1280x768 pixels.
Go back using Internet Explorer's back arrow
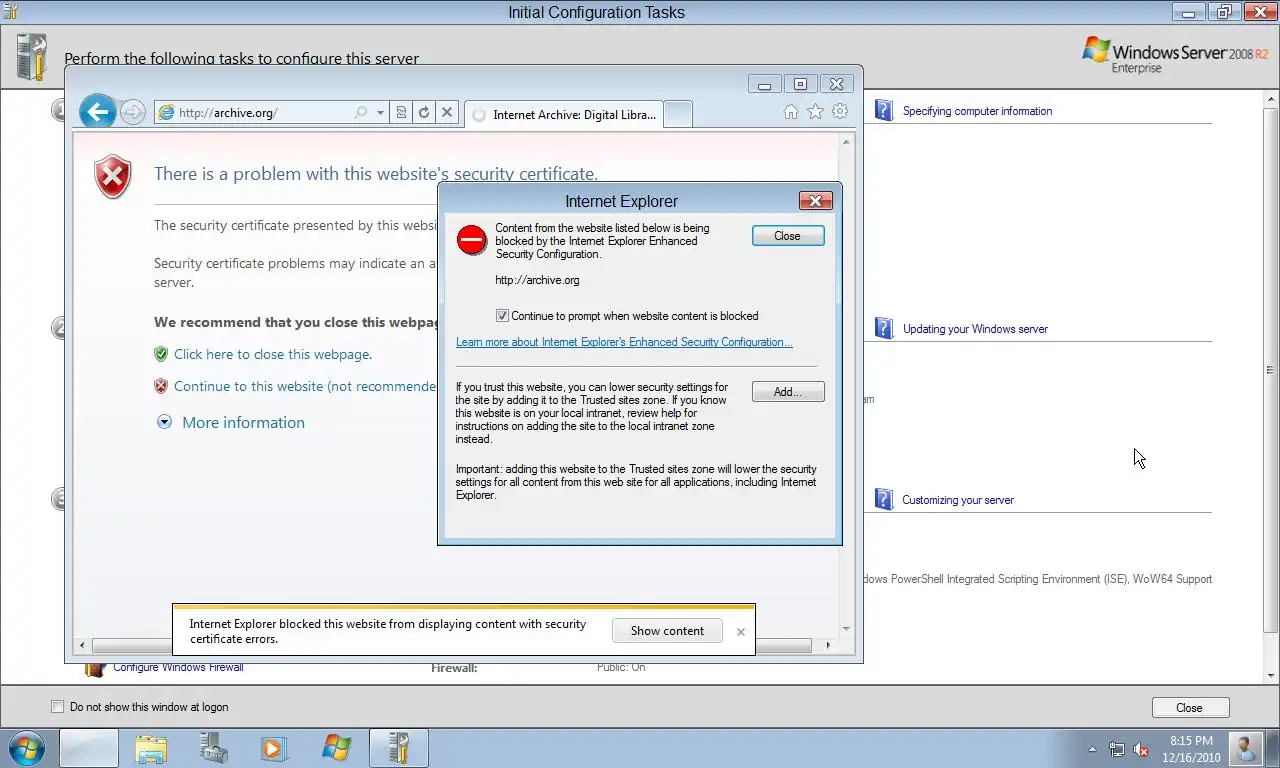pyautogui.click(x=97, y=112)
